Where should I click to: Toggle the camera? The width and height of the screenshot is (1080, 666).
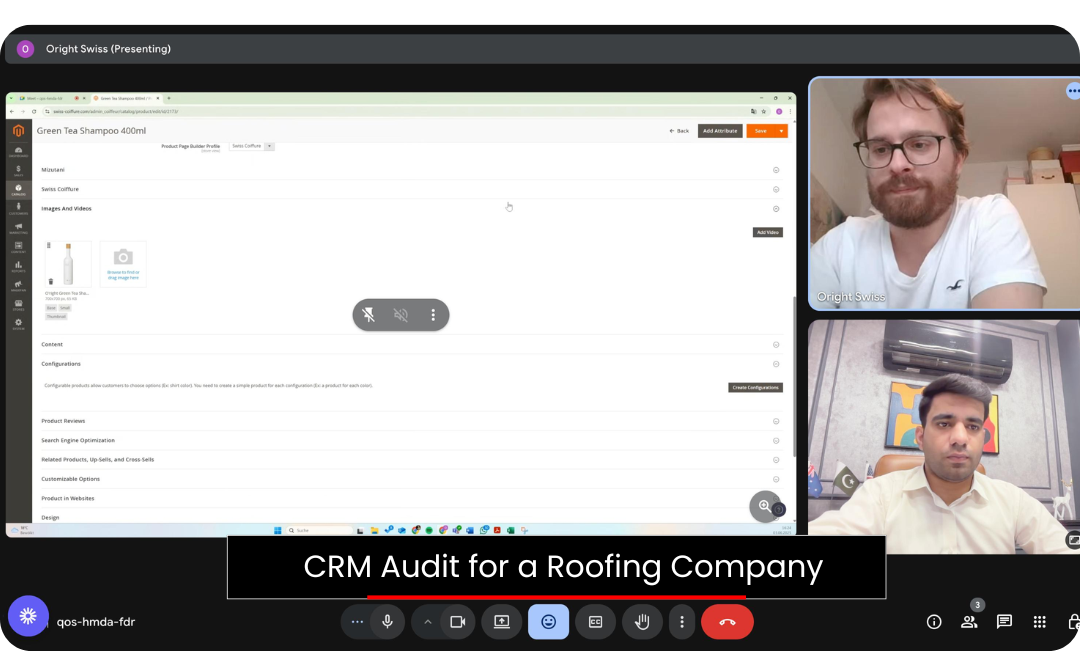[x=457, y=622]
